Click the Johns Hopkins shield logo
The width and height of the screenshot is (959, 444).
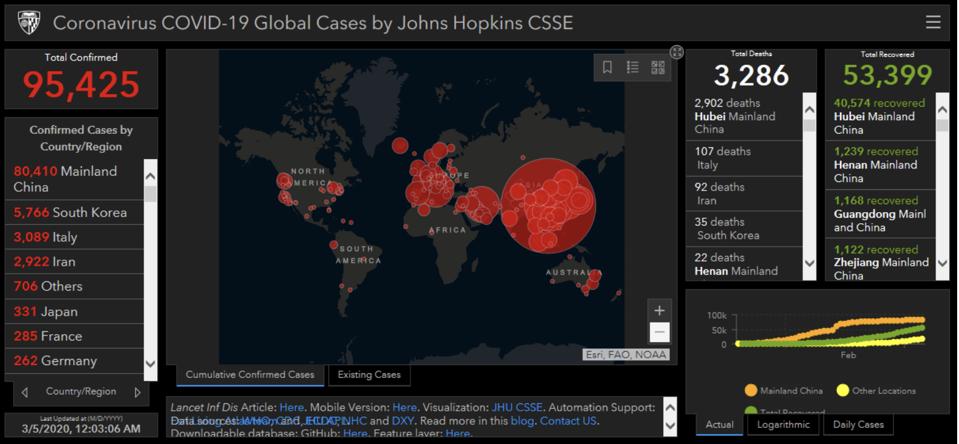pyautogui.click(x=28, y=22)
